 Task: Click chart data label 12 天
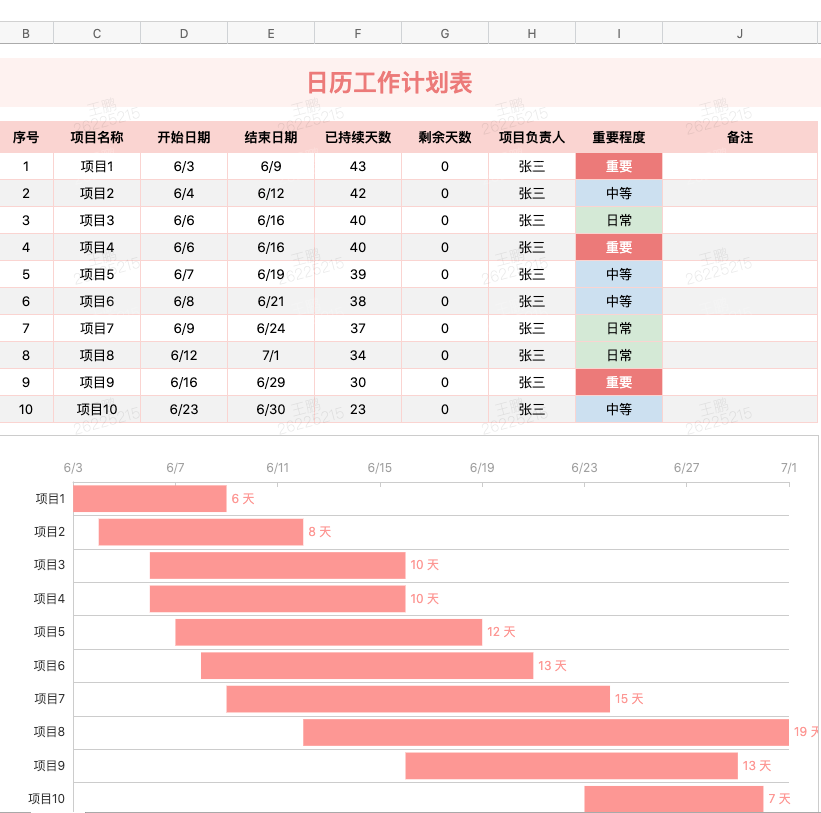(x=501, y=632)
